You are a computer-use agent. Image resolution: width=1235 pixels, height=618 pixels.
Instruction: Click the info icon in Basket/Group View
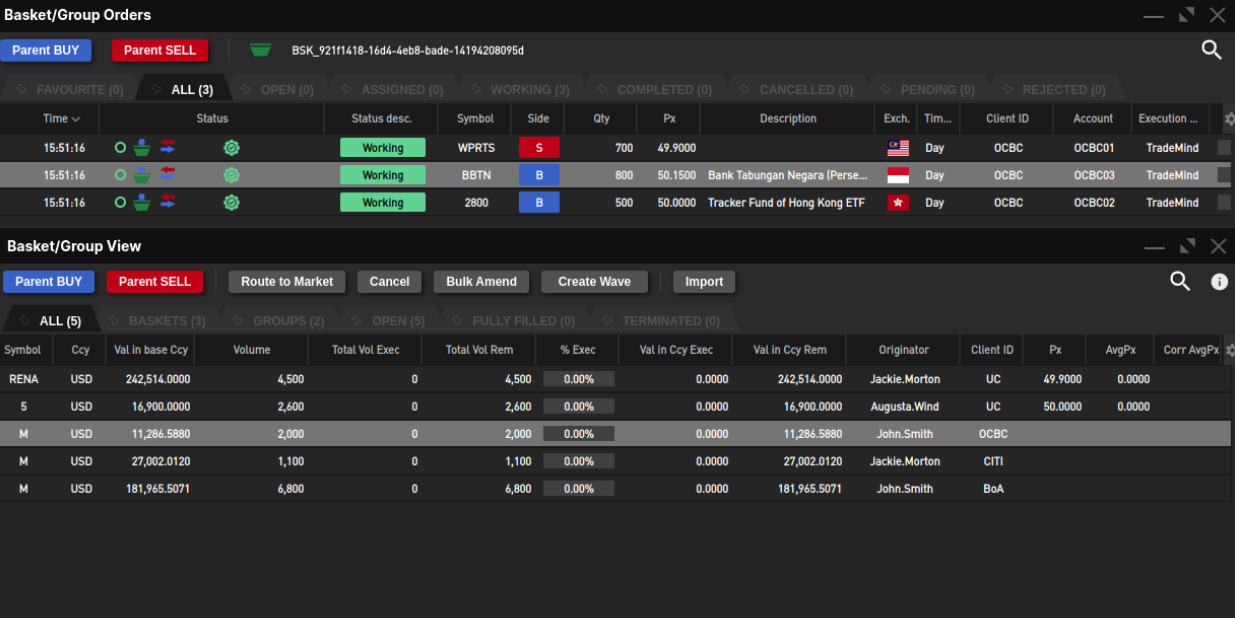pyautogui.click(x=1219, y=282)
